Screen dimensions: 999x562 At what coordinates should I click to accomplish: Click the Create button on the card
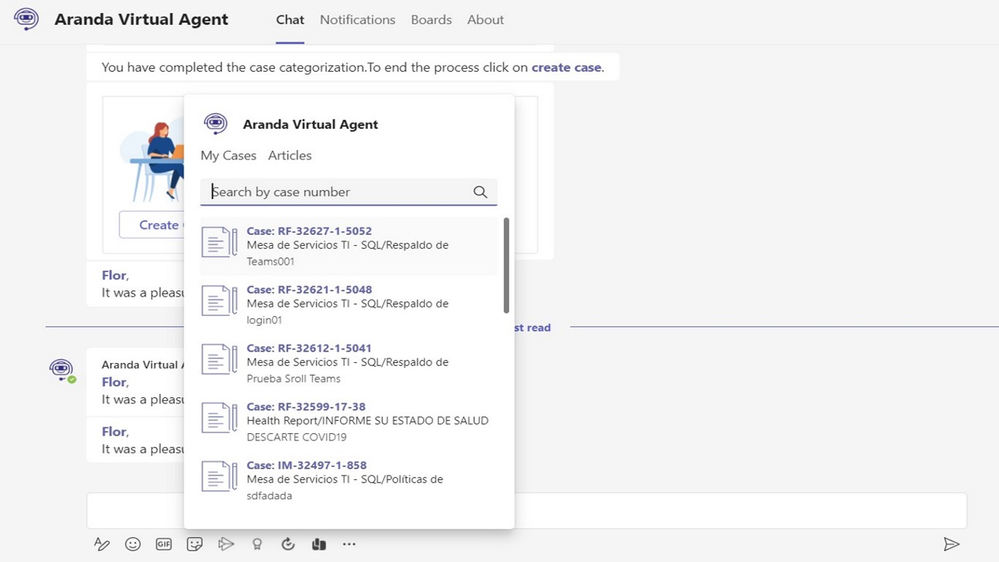click(x=152, y=225)
